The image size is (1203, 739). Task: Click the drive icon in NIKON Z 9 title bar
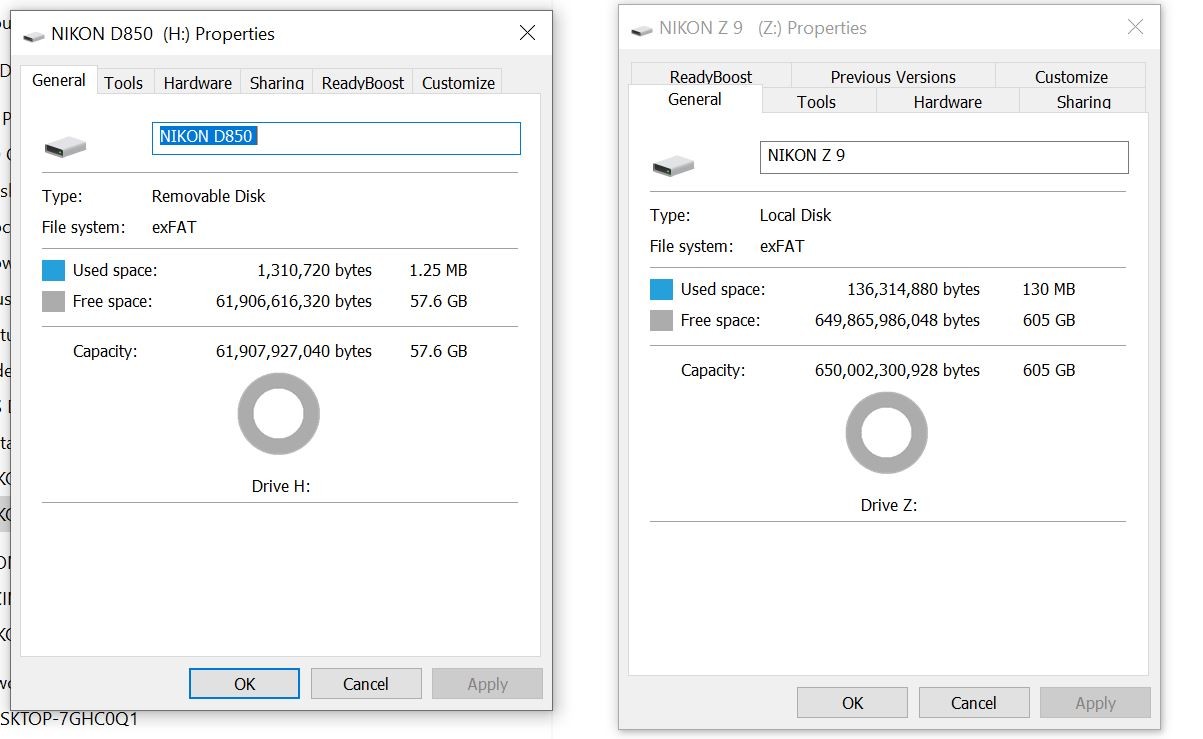point(641,29)
